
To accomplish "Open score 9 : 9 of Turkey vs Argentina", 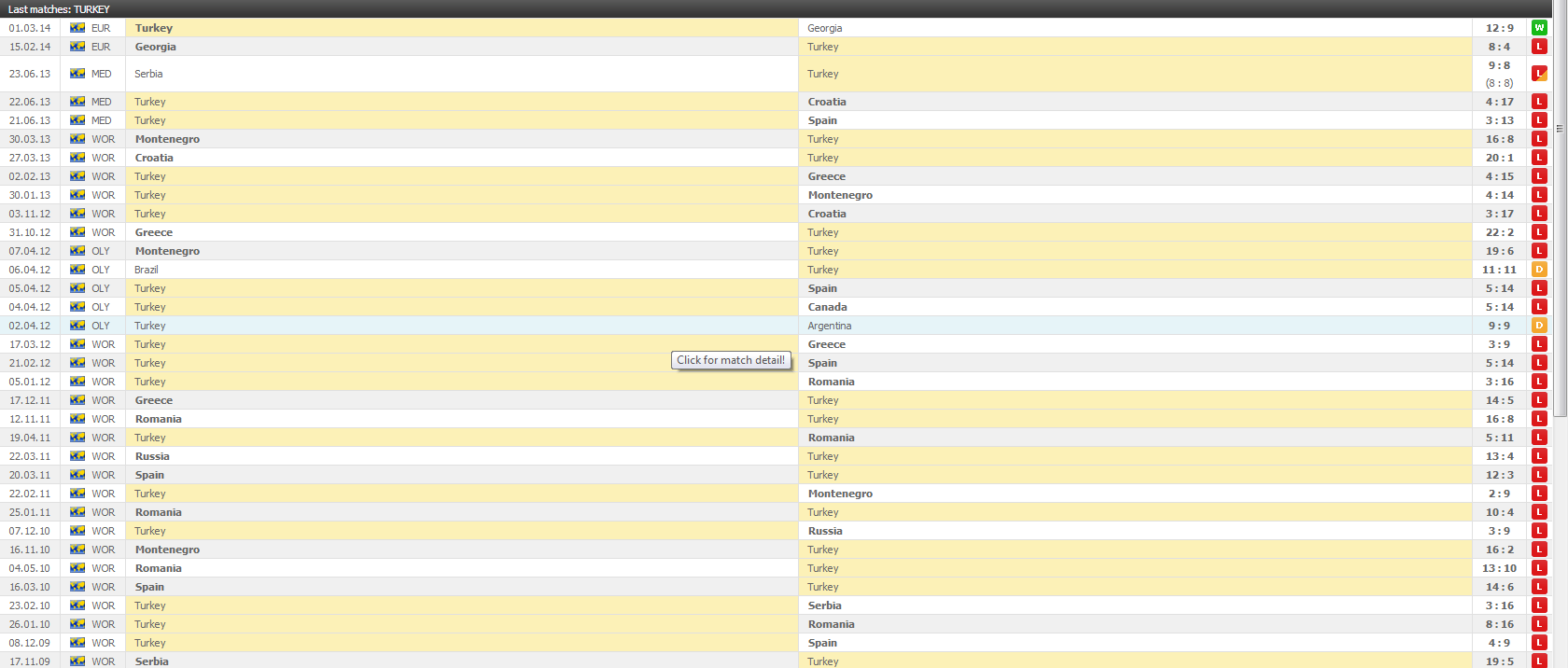I will coord(1500,326).
